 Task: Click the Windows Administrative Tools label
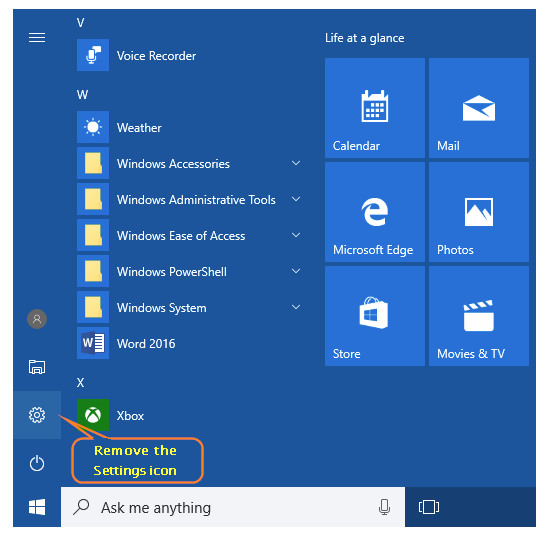coord(196,200)
